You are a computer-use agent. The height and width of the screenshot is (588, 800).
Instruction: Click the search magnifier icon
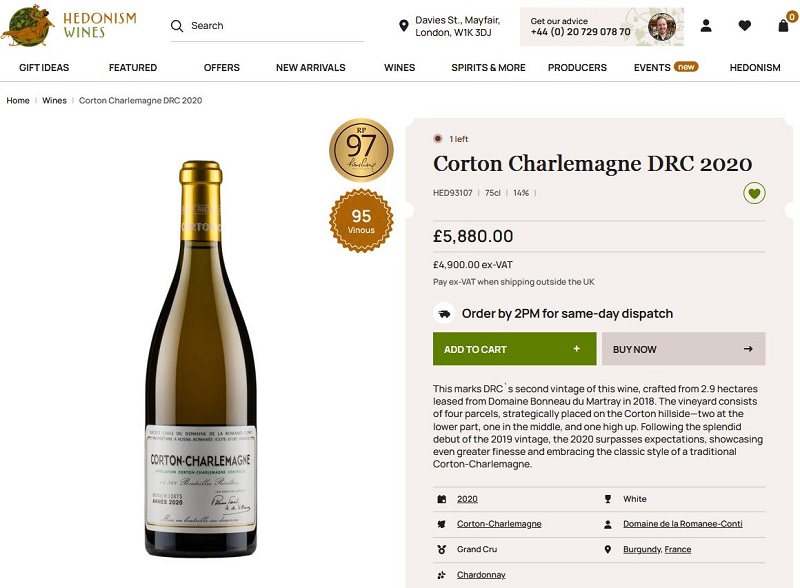[177, 25]
